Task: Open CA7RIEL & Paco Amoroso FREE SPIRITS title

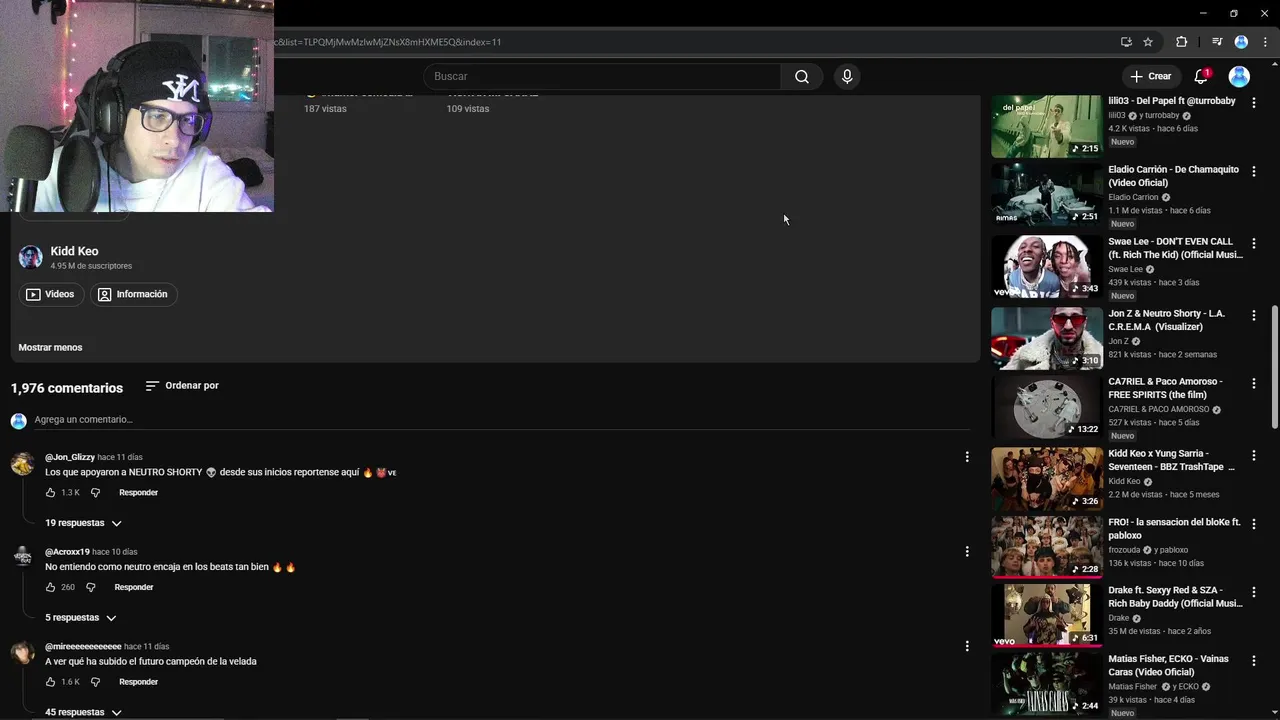Action: pos(1165,388)
